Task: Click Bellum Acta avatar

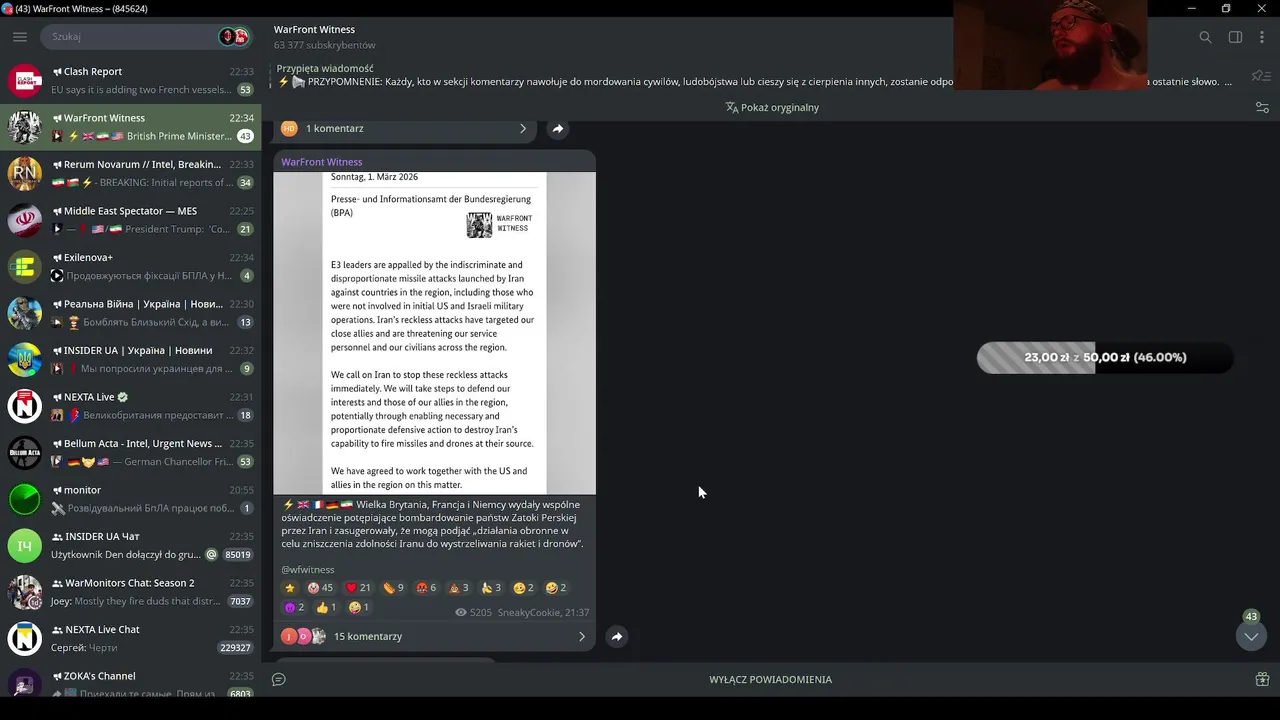Action: pos(25,452)
